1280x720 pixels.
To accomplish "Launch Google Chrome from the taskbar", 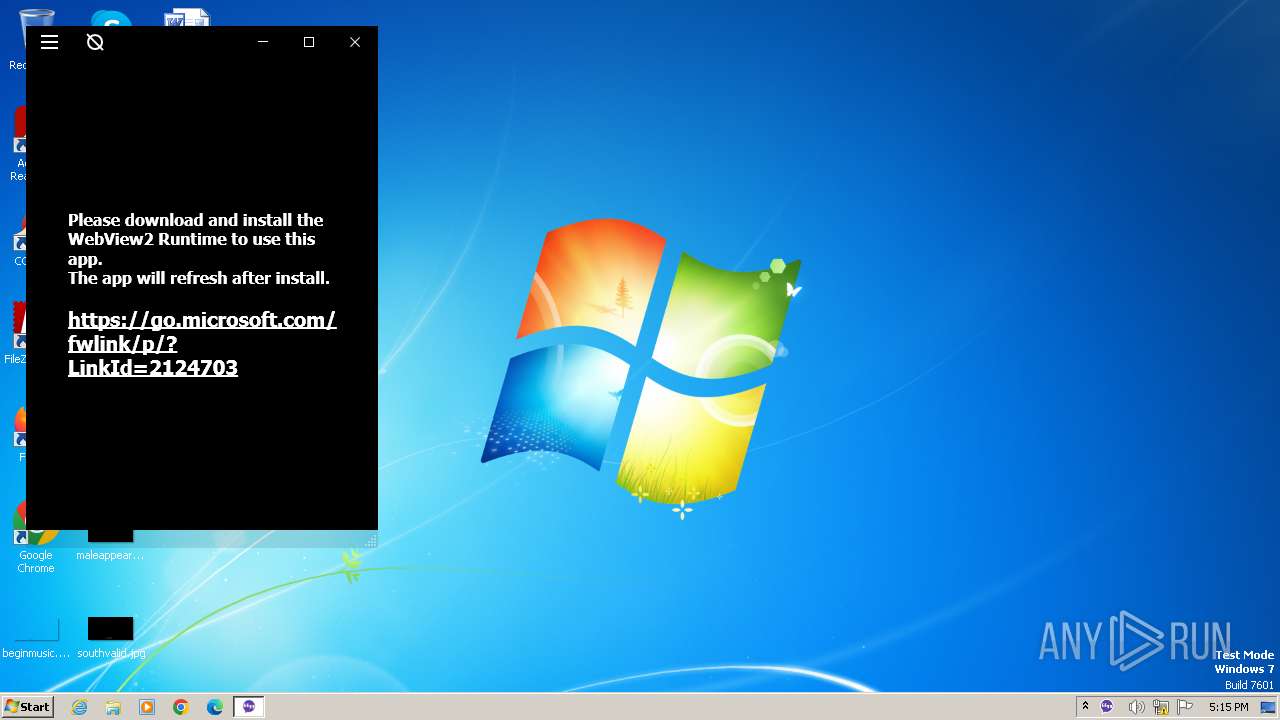I will [x=181, y=707].
